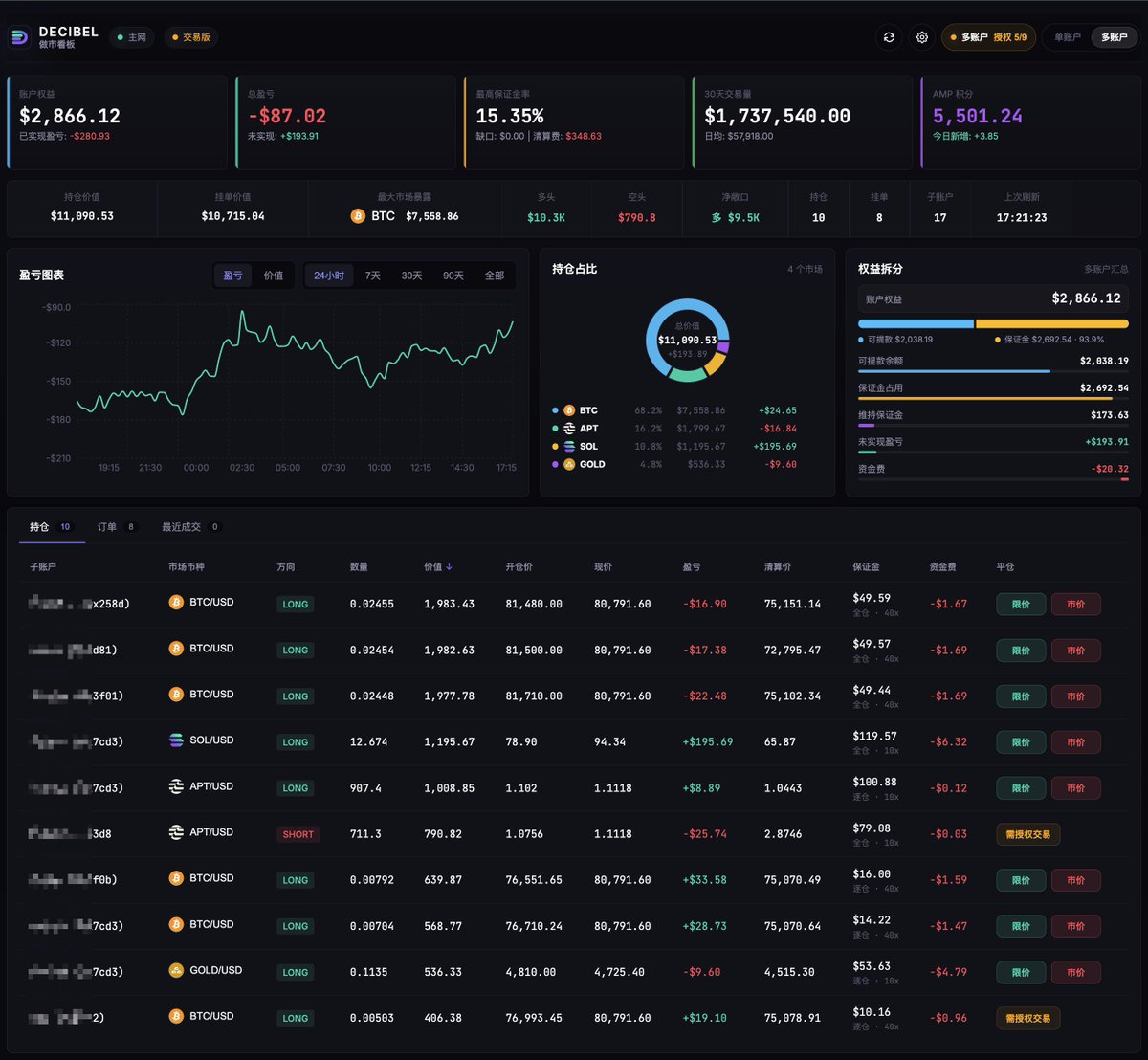The width and height of the screenshot is (1148, 1060).
Task: Sort by the 价值 column arrow
Action: coord(450,567)
